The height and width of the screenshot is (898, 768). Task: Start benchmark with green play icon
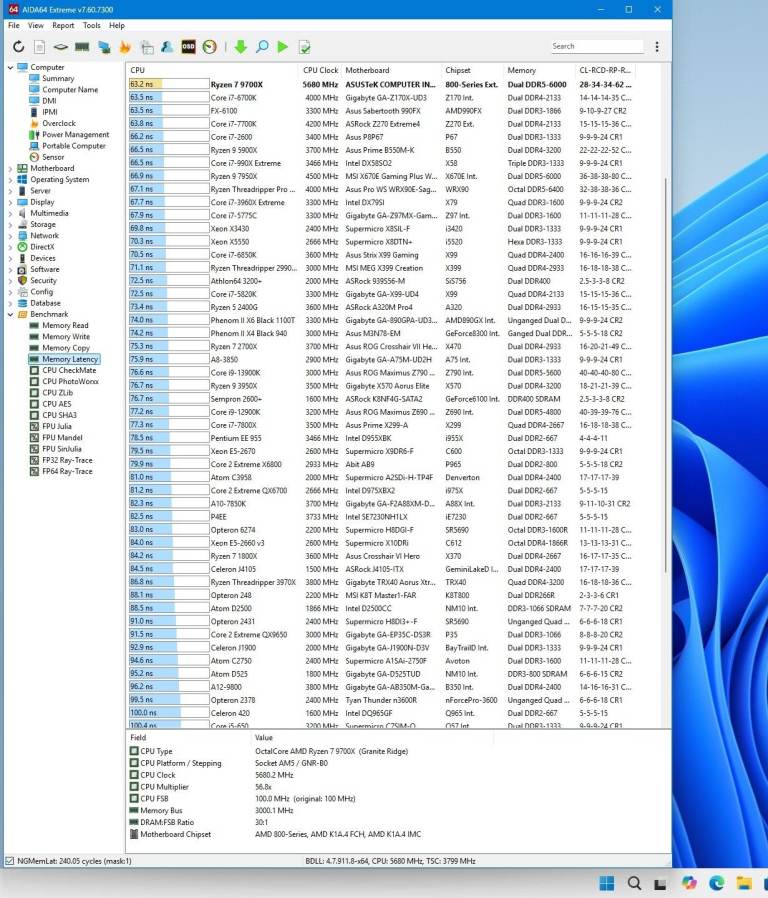click(x=283, y=47)
